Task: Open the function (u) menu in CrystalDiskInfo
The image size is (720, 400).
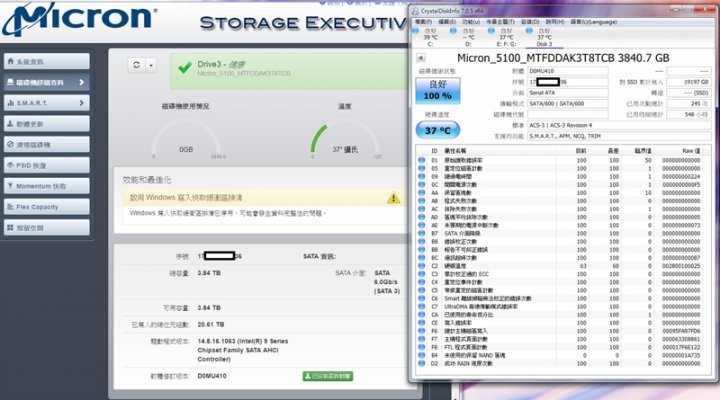Action: (471, 22)
